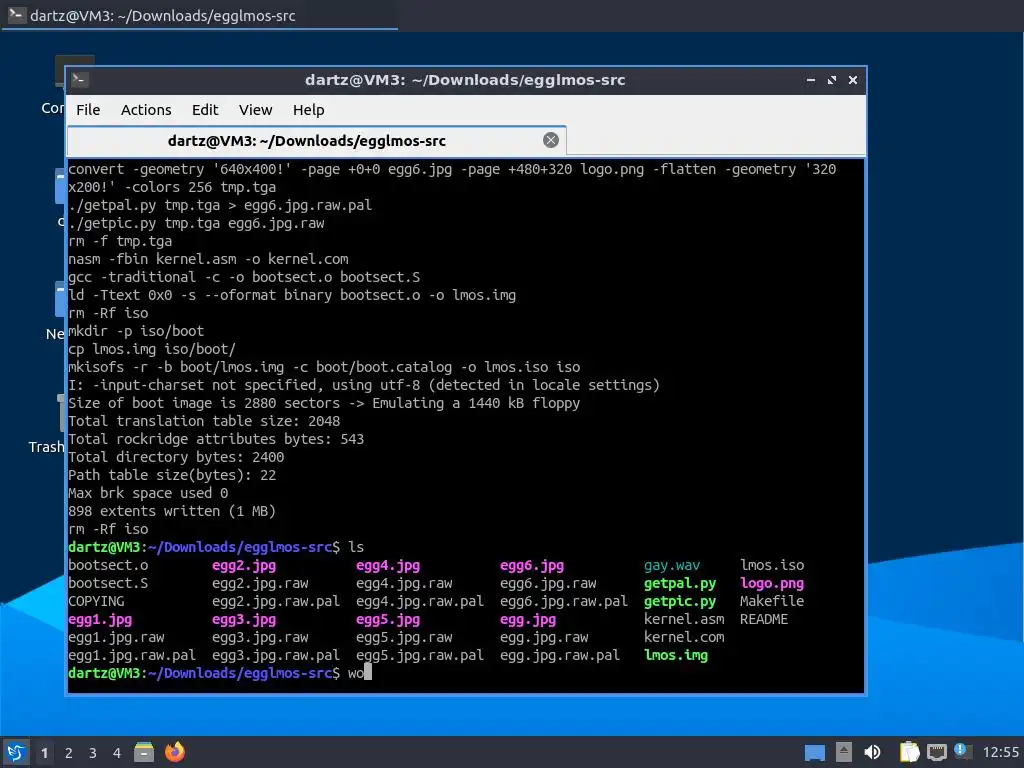Viewport: 1024px width, 768px height.
Task: Click the filename egg4.jpg.raw.pal
Action: click(x=420, y=601)
